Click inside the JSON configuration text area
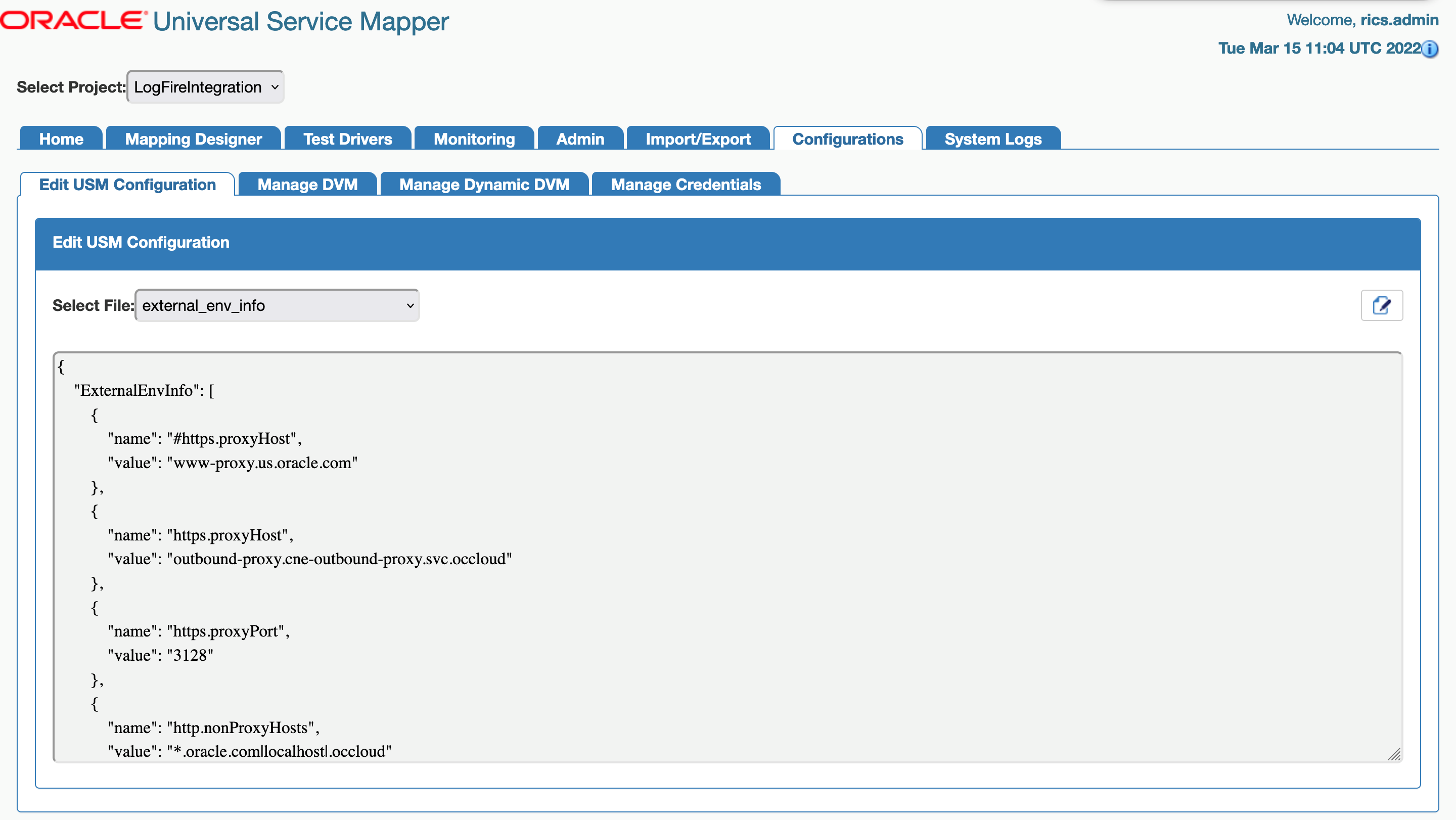1456x820 pixels. [x=723, y=554]
